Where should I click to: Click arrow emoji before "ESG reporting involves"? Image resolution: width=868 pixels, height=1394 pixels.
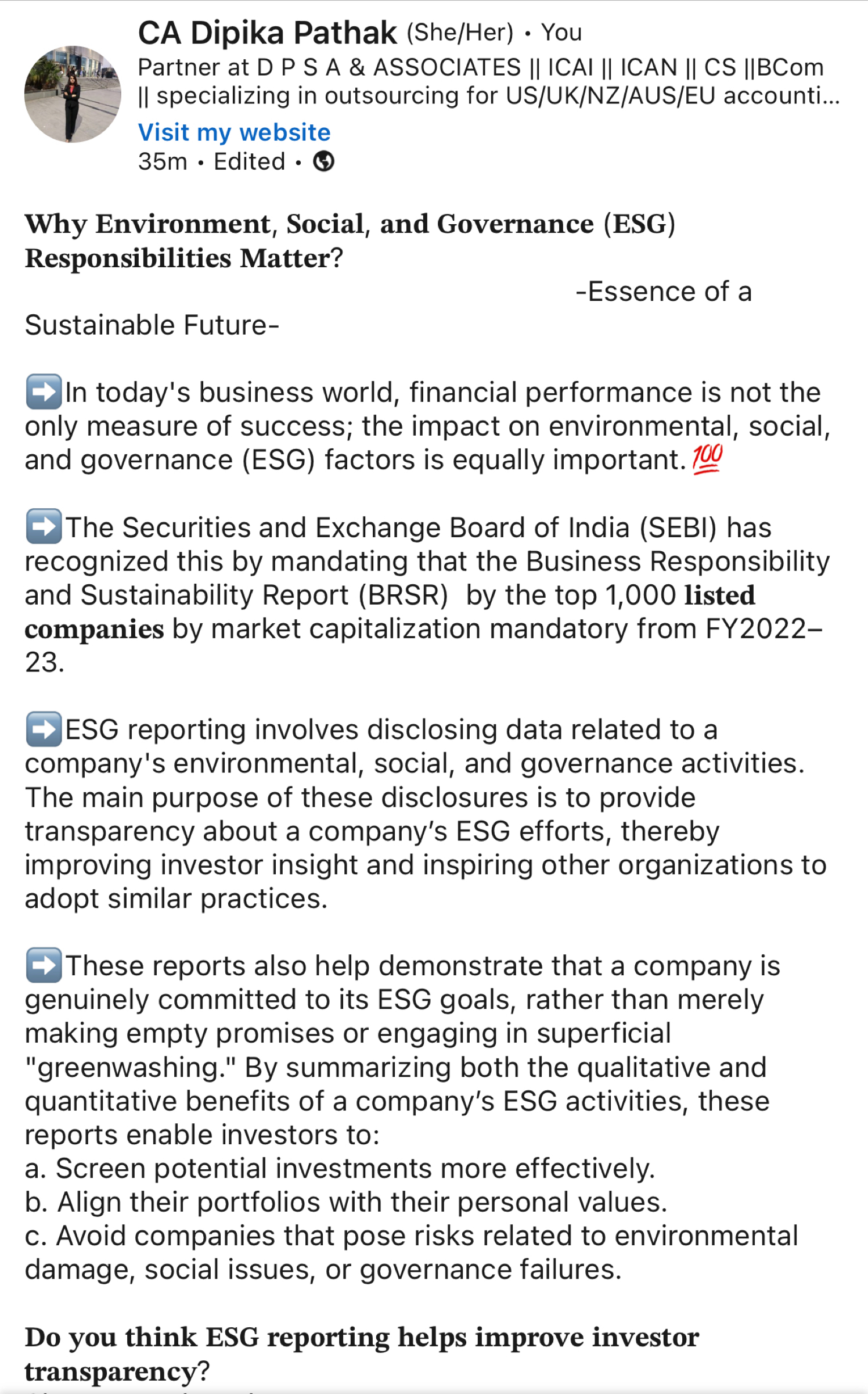click(x=44, y=729)
